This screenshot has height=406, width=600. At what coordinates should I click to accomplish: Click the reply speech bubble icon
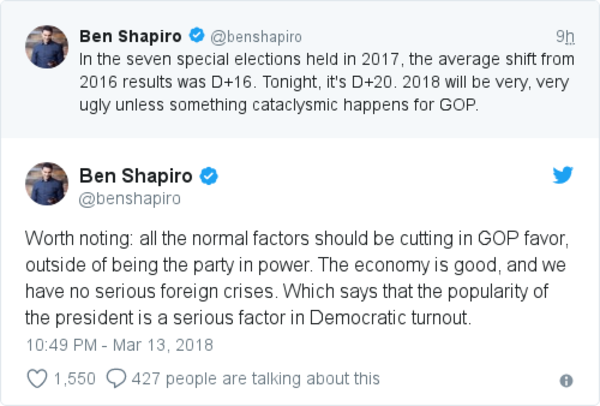pyautogui.click(x=116, y=378)
